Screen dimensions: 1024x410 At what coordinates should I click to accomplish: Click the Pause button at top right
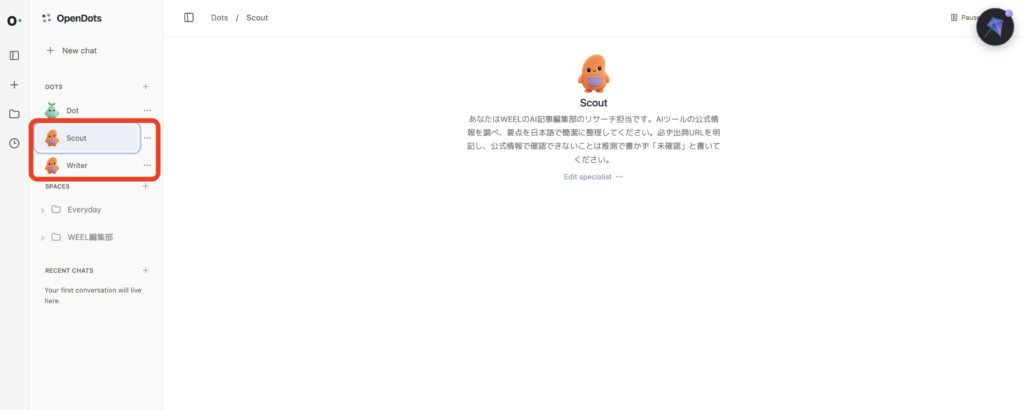(x=963, y=18)
